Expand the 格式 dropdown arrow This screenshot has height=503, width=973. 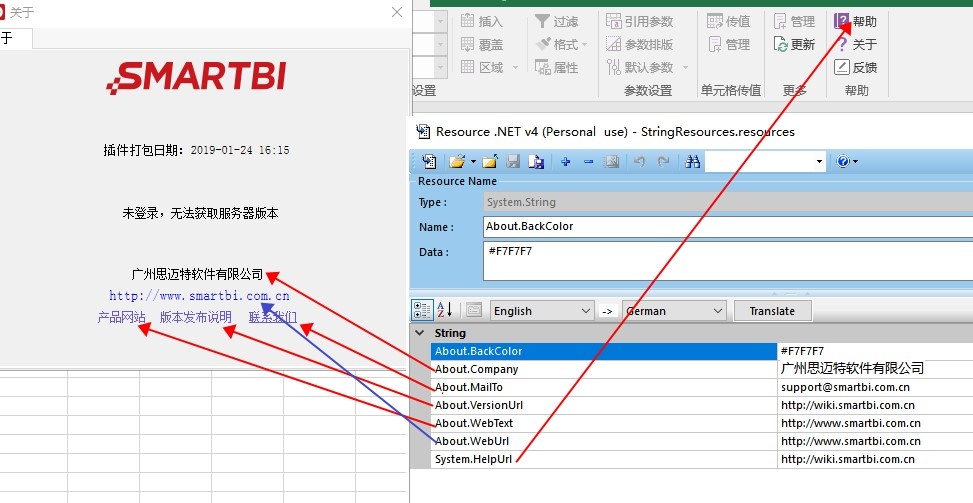click(585, 45)
